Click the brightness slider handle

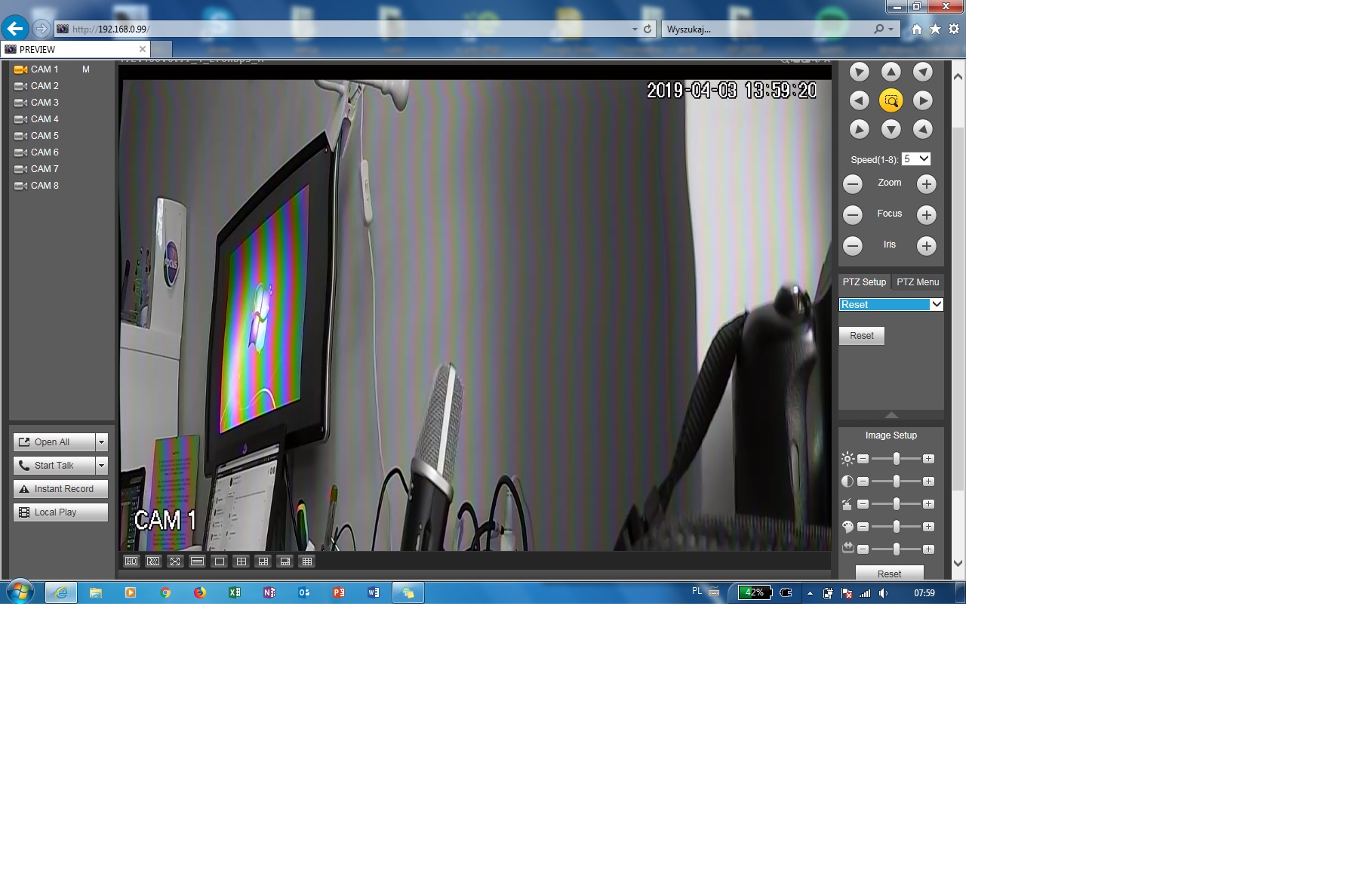click(x=896, y=459)
